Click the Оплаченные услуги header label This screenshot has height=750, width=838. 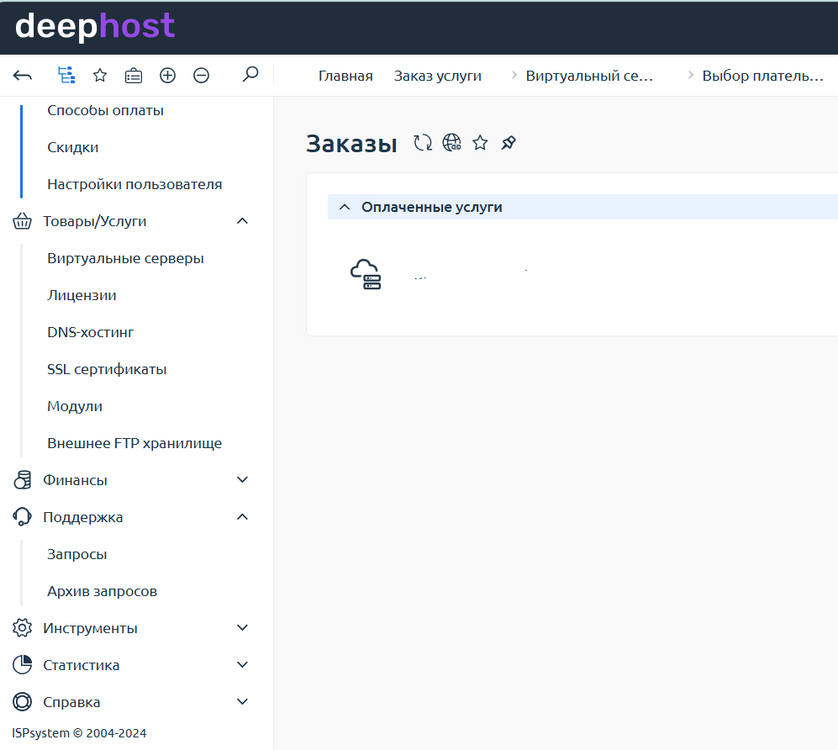pos(432,207)
